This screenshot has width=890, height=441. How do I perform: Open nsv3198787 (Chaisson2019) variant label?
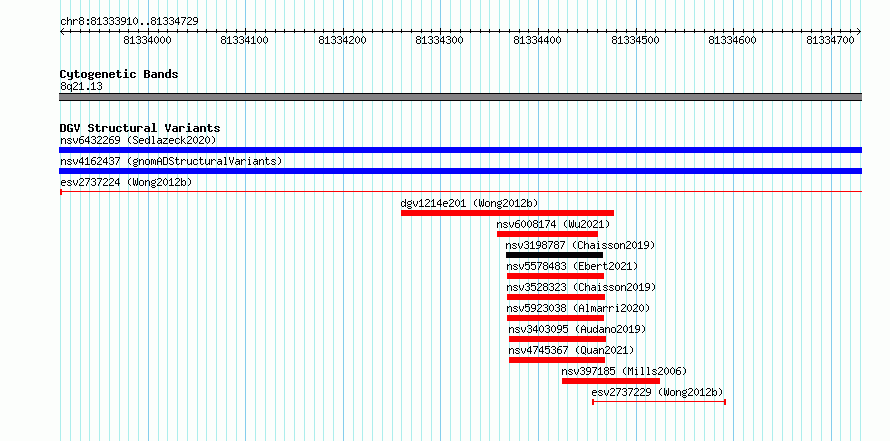(580, 245)
